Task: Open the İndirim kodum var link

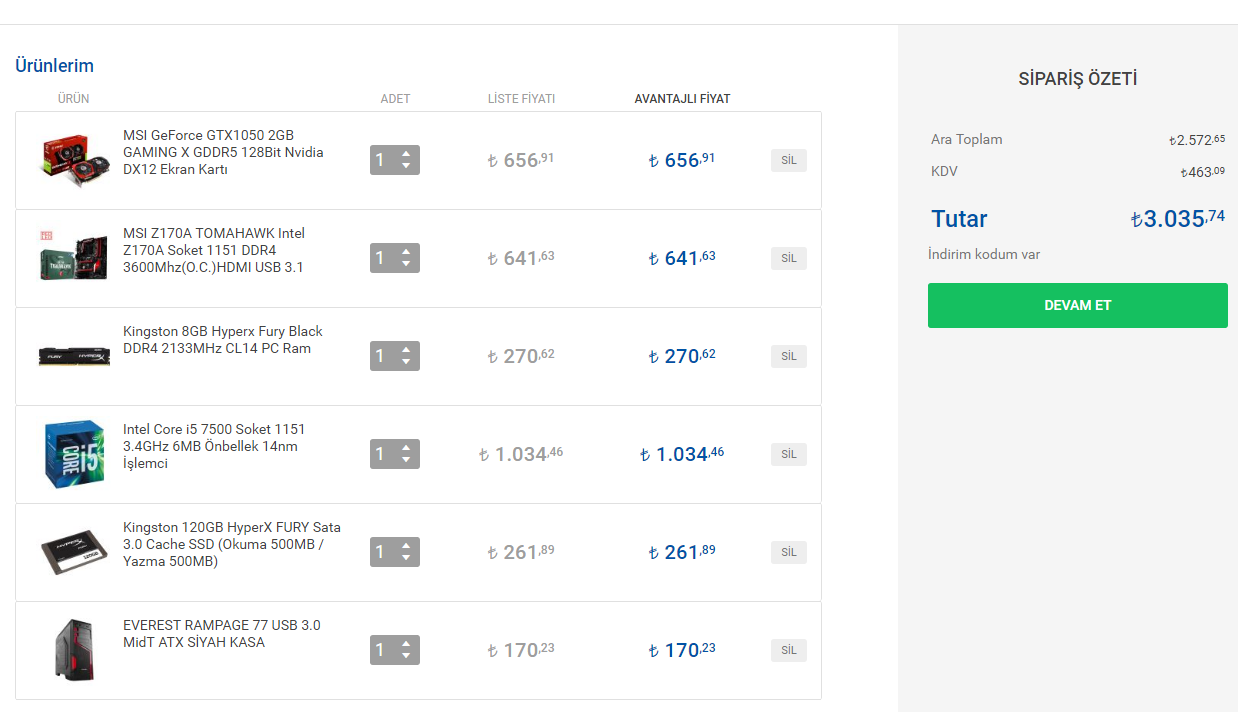Action: pyautogui.click(x=984, y=255)
